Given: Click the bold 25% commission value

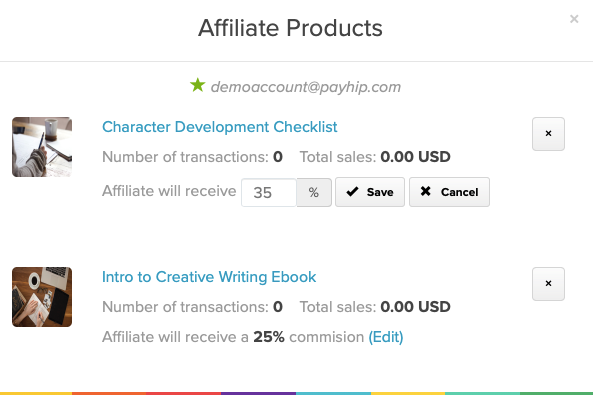Looking at the screenshot, I should (269, 337).
